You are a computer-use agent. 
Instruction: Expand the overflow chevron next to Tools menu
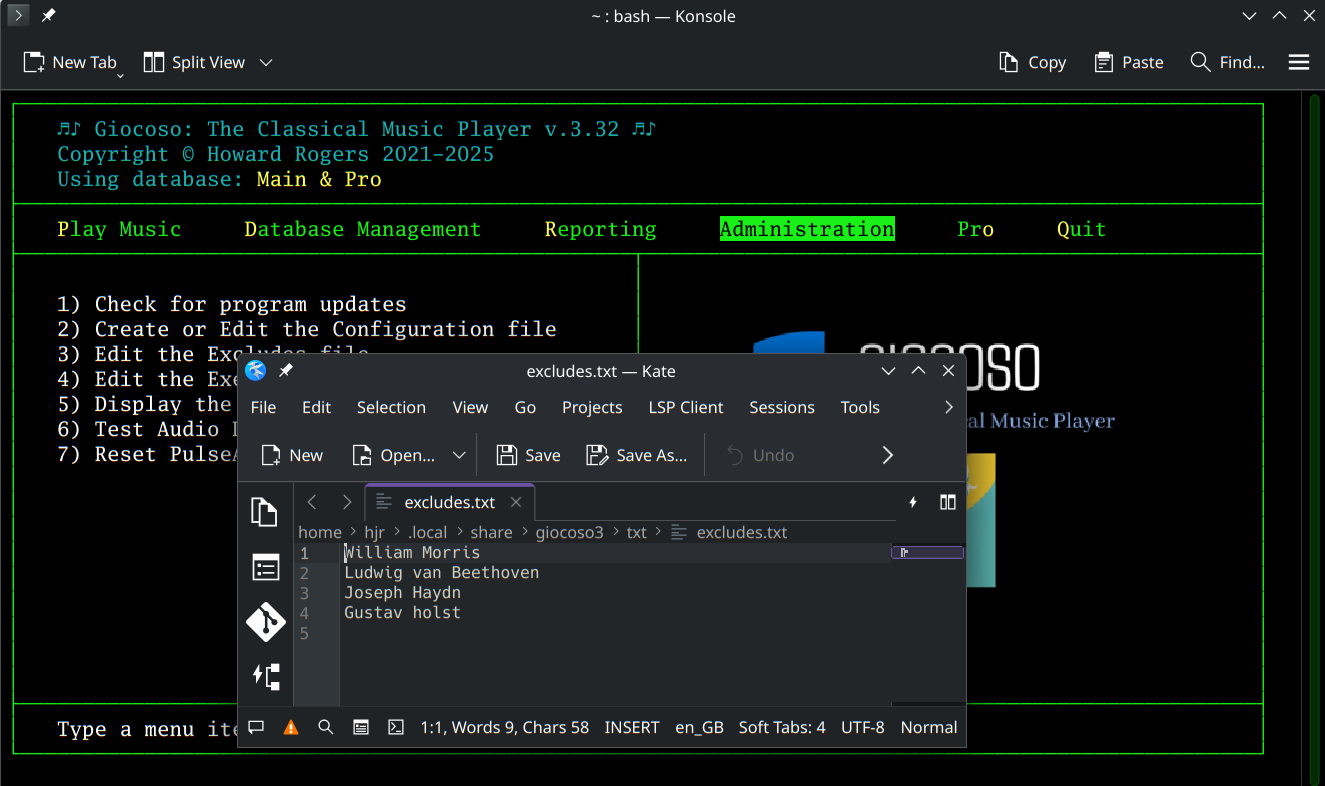tap(948, 407)
